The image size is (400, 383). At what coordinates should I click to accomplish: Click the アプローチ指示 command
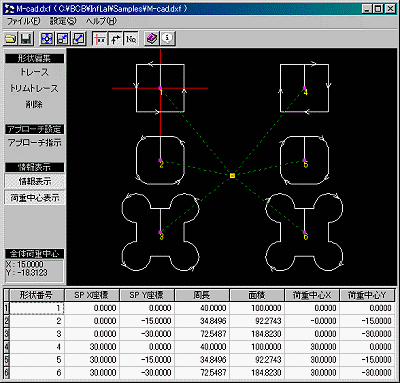pos(35,143)
